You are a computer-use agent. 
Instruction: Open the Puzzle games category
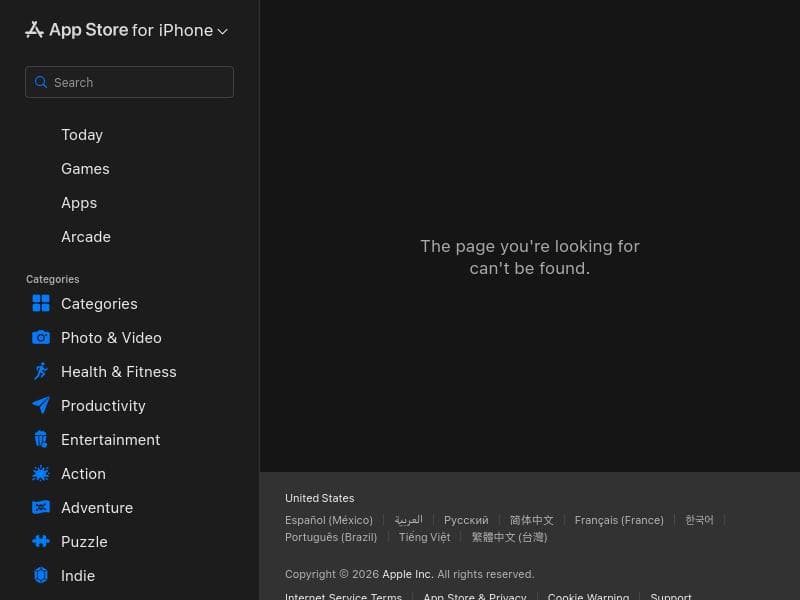click(84, 542)
